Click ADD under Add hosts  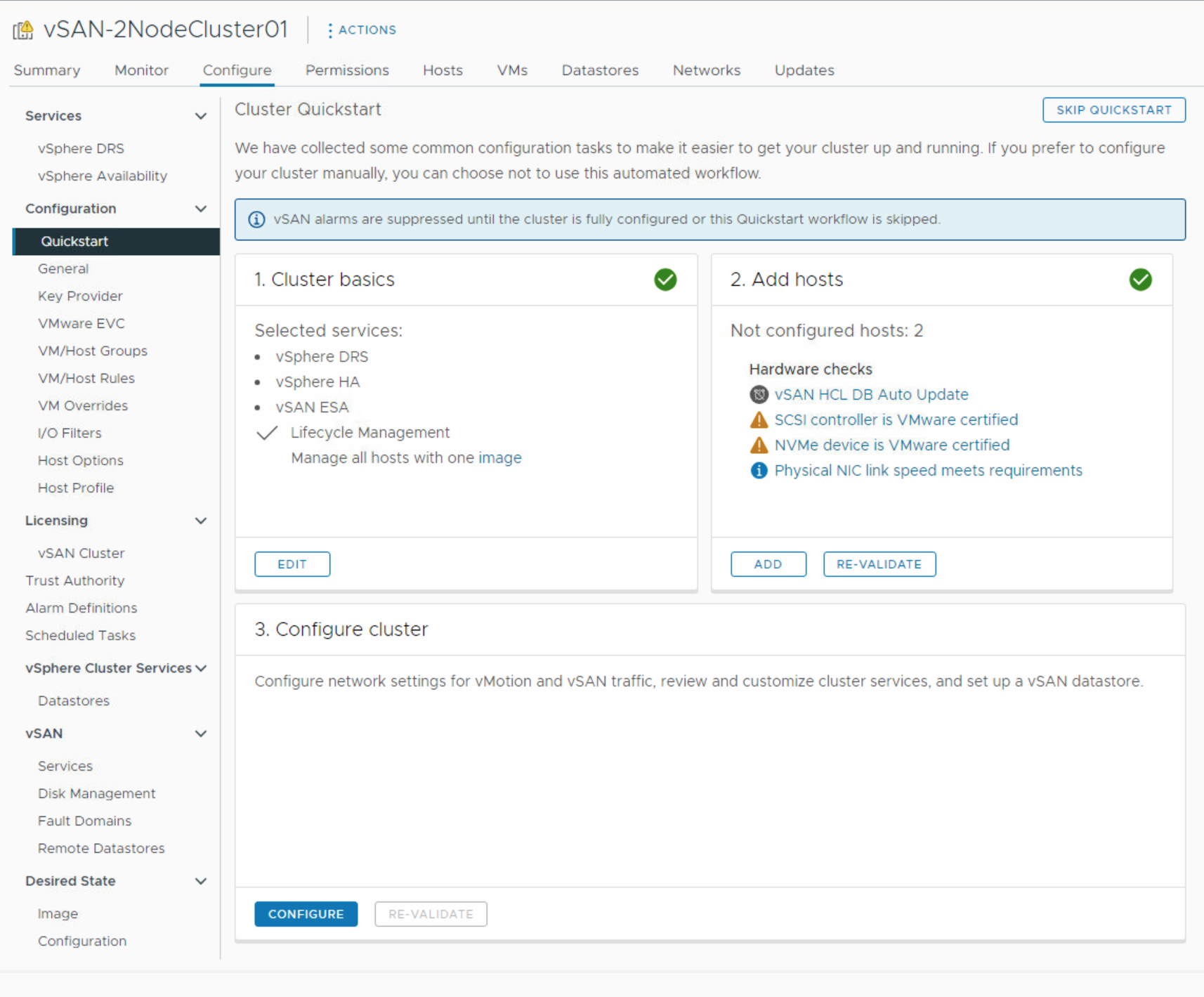coord(768,563)
